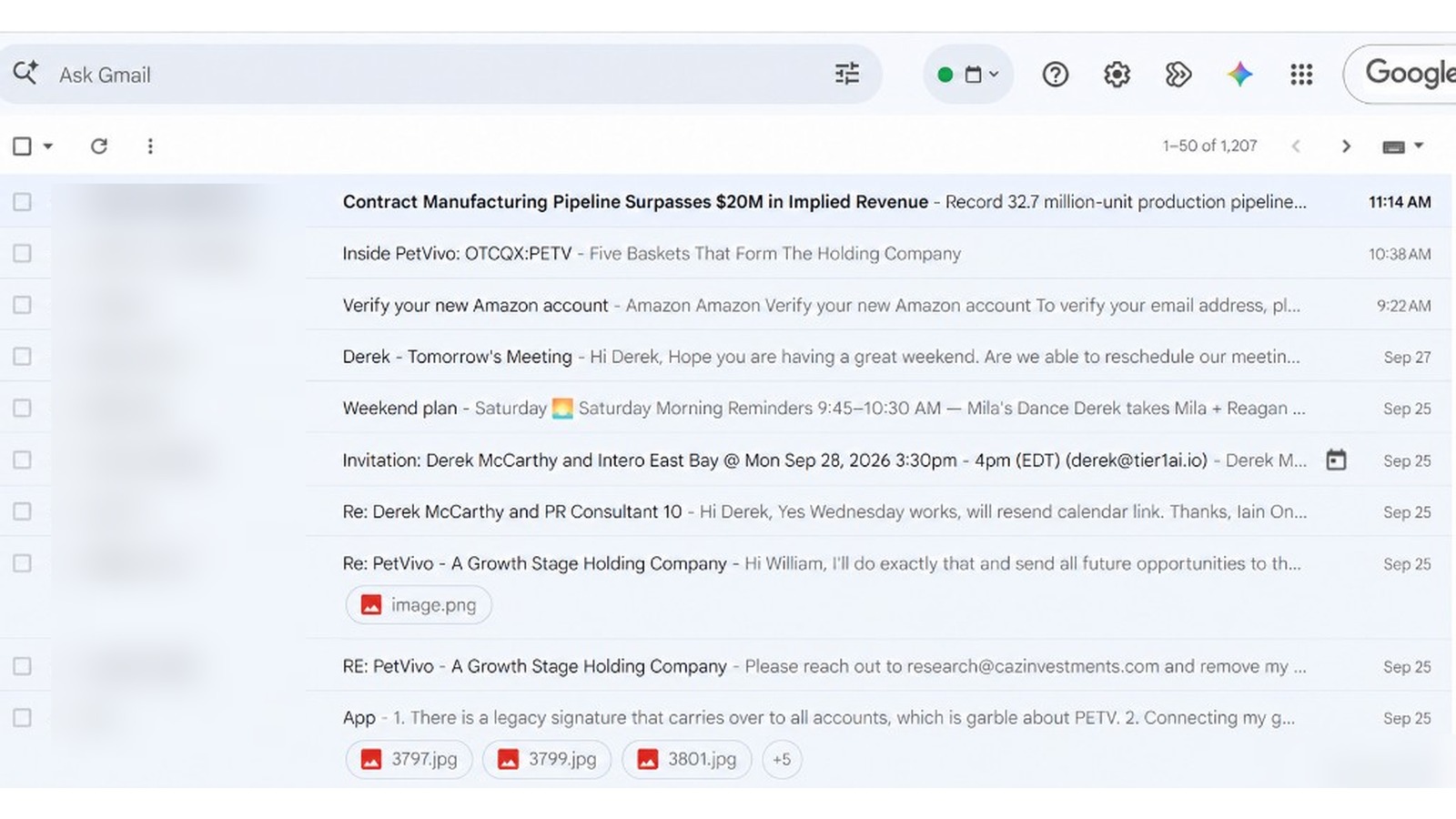Open Re: PetVivo email mentioning Hi William
The height and width of the screenshot is (819, 1456).
[x=725, y=587]
